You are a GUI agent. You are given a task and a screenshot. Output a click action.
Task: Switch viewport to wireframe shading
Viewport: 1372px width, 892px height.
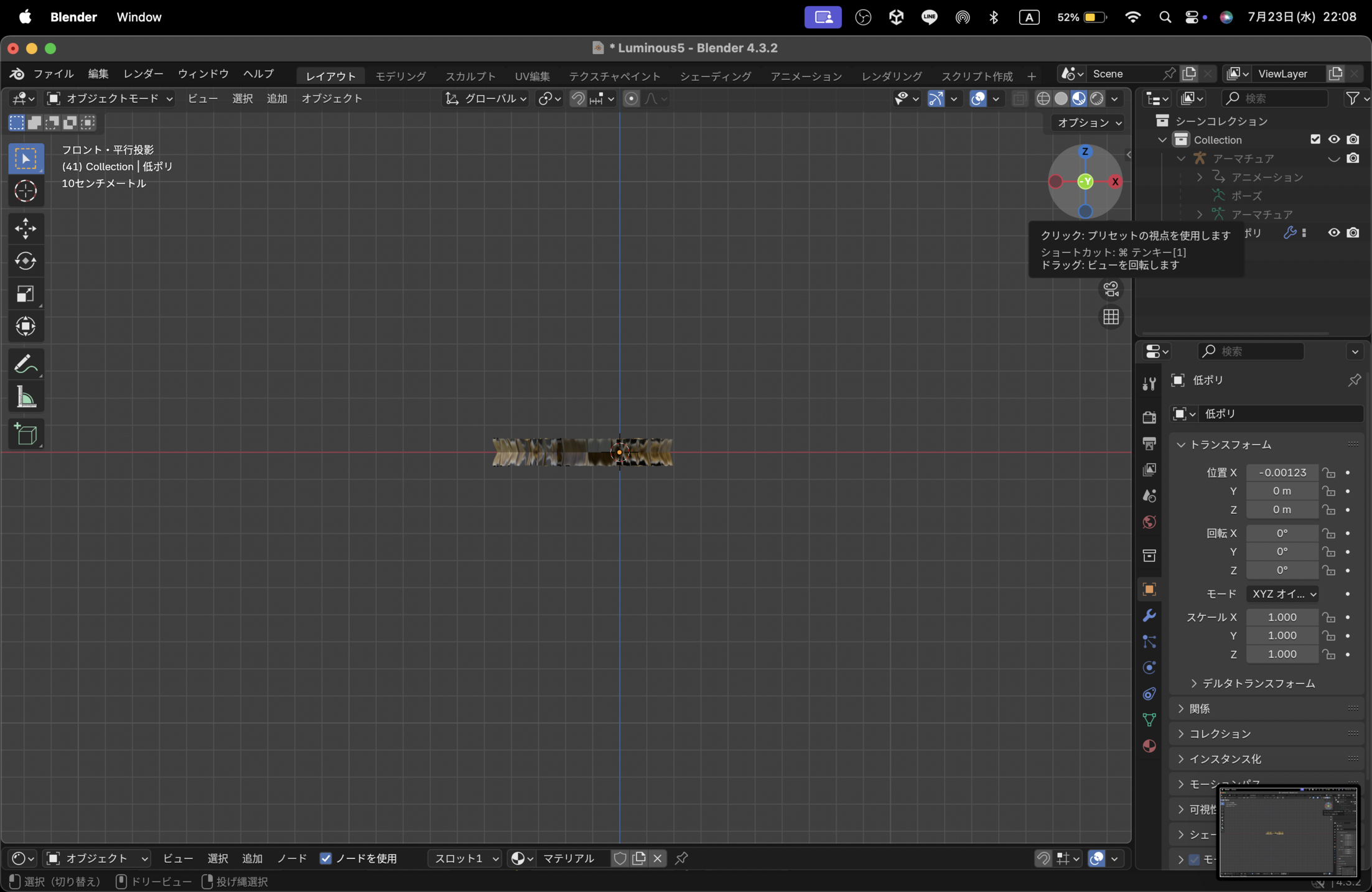[x=1043, y=98]
